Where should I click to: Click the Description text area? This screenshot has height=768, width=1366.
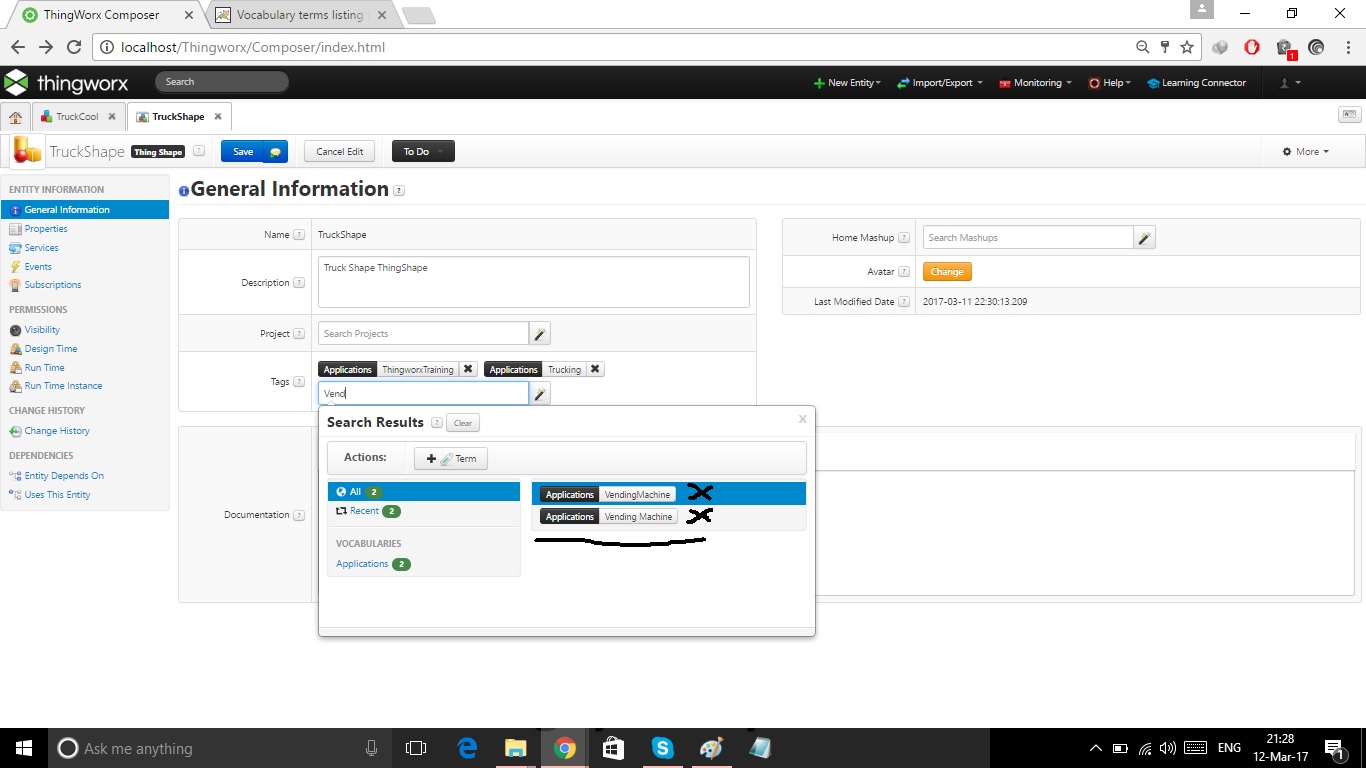pyautogui.click(x=533, y=282)
